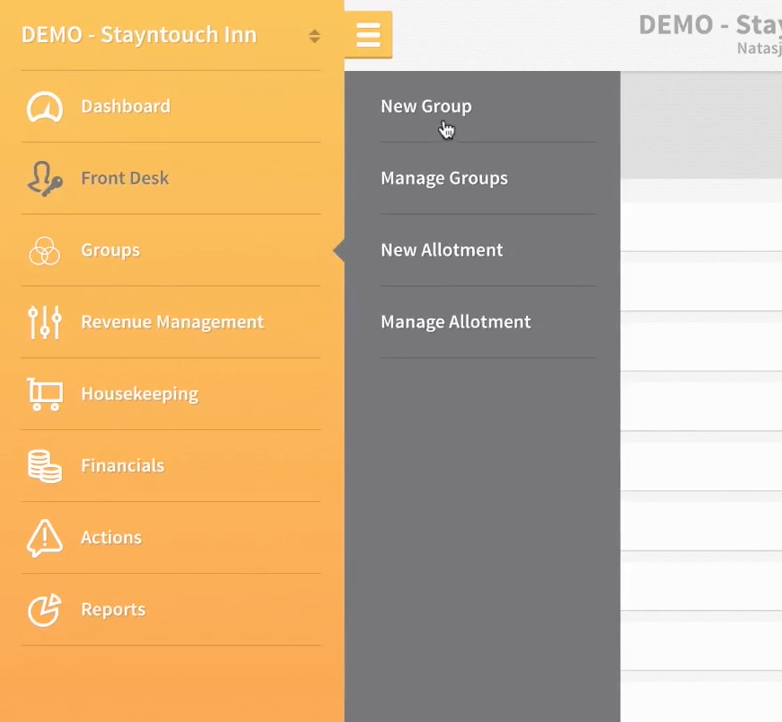Open Reports label in sidebar
The width and height of the screenshot is (782, 722).
[x=113, y=609]
